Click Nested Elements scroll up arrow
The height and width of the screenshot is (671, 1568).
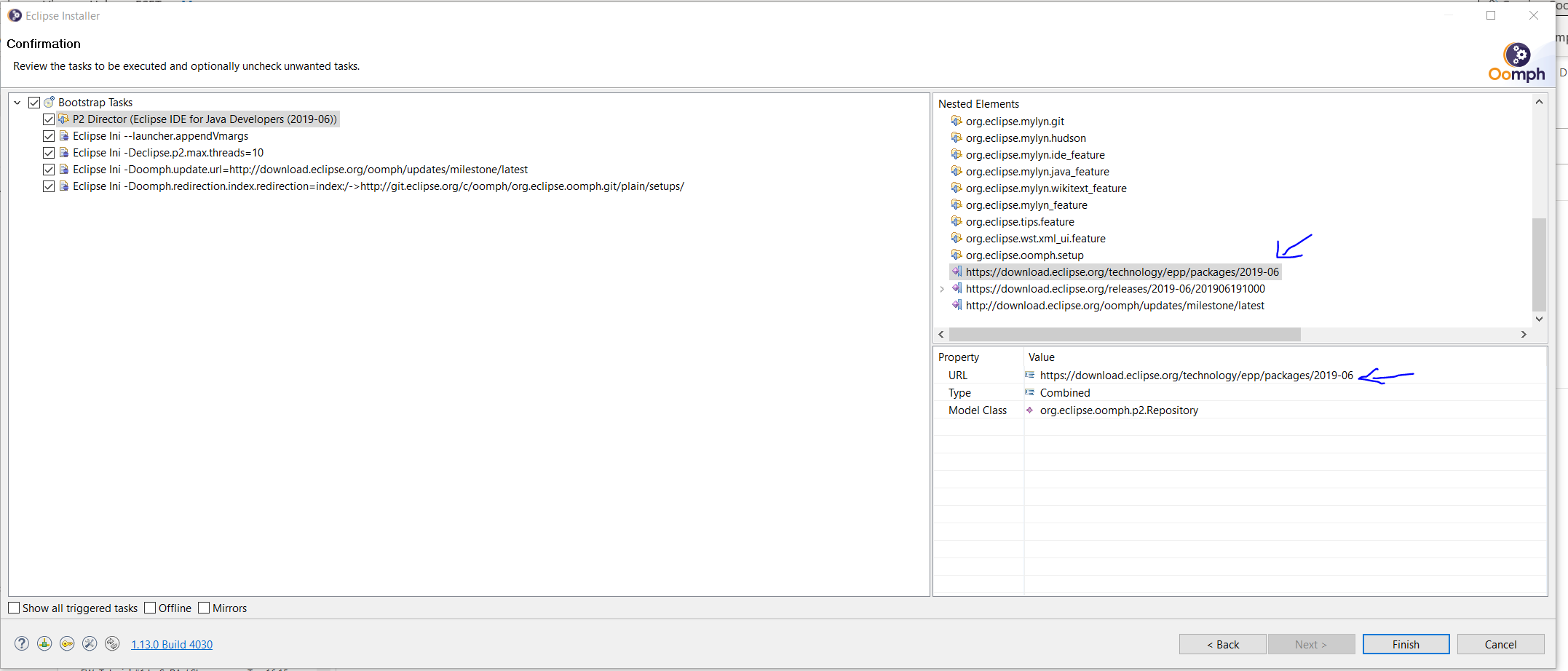[x=1539, y=102]
